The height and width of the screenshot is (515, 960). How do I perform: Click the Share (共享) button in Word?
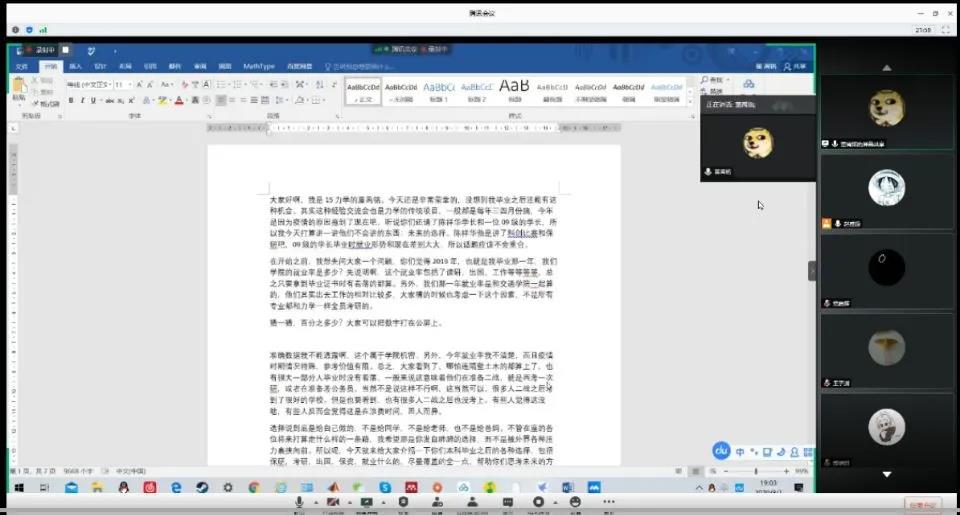click(797, 66)
